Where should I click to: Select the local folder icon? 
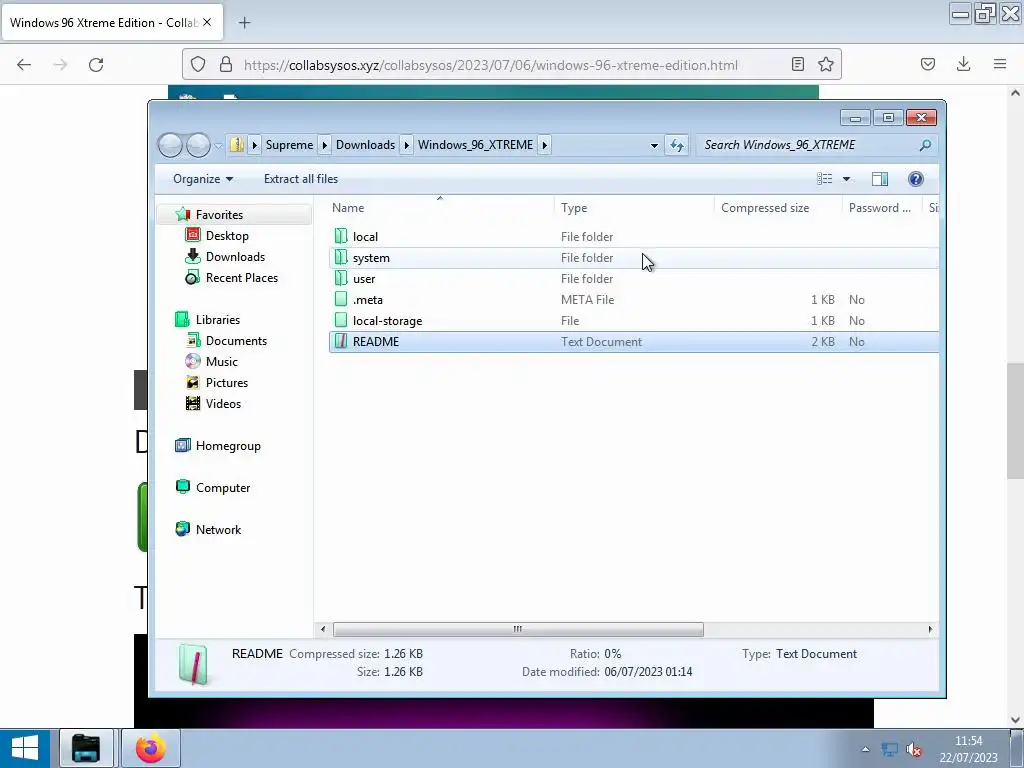[x=341, y=236]
